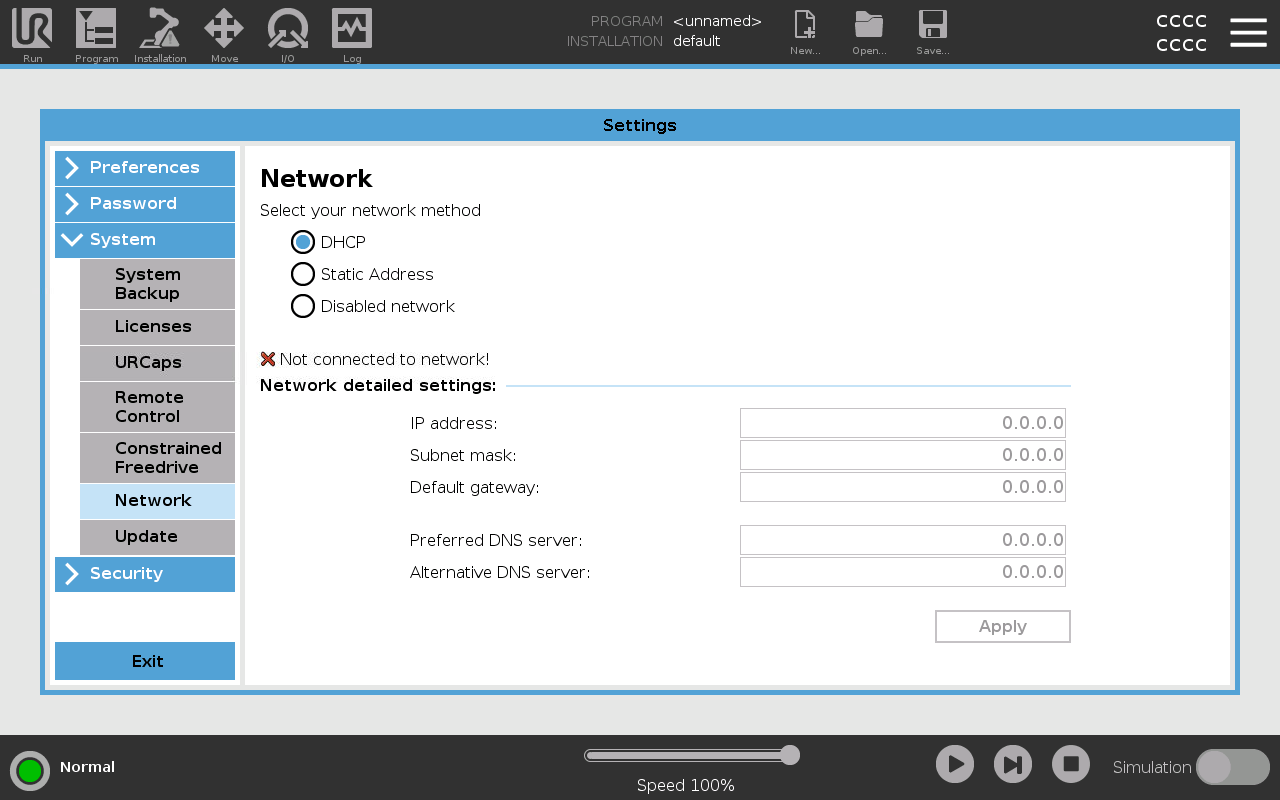The height and width of the screenshot is (800, 1280).
Task: Adjust the Speed slider handle
Action: pos(790,755)
